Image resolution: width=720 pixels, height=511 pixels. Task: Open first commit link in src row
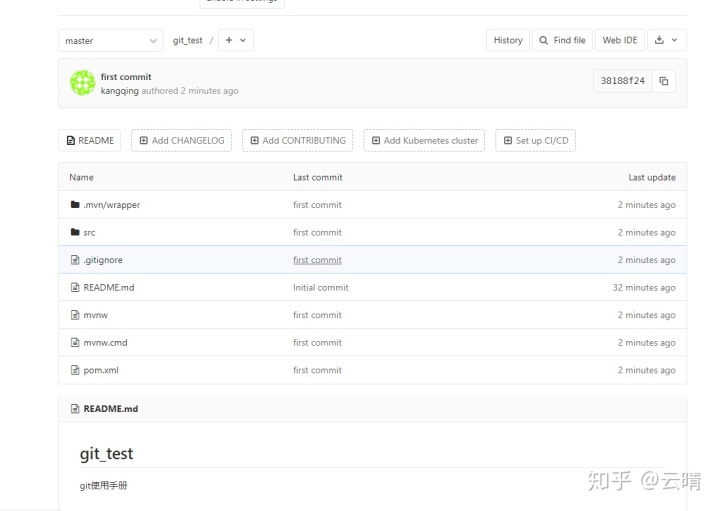point(317,232)
